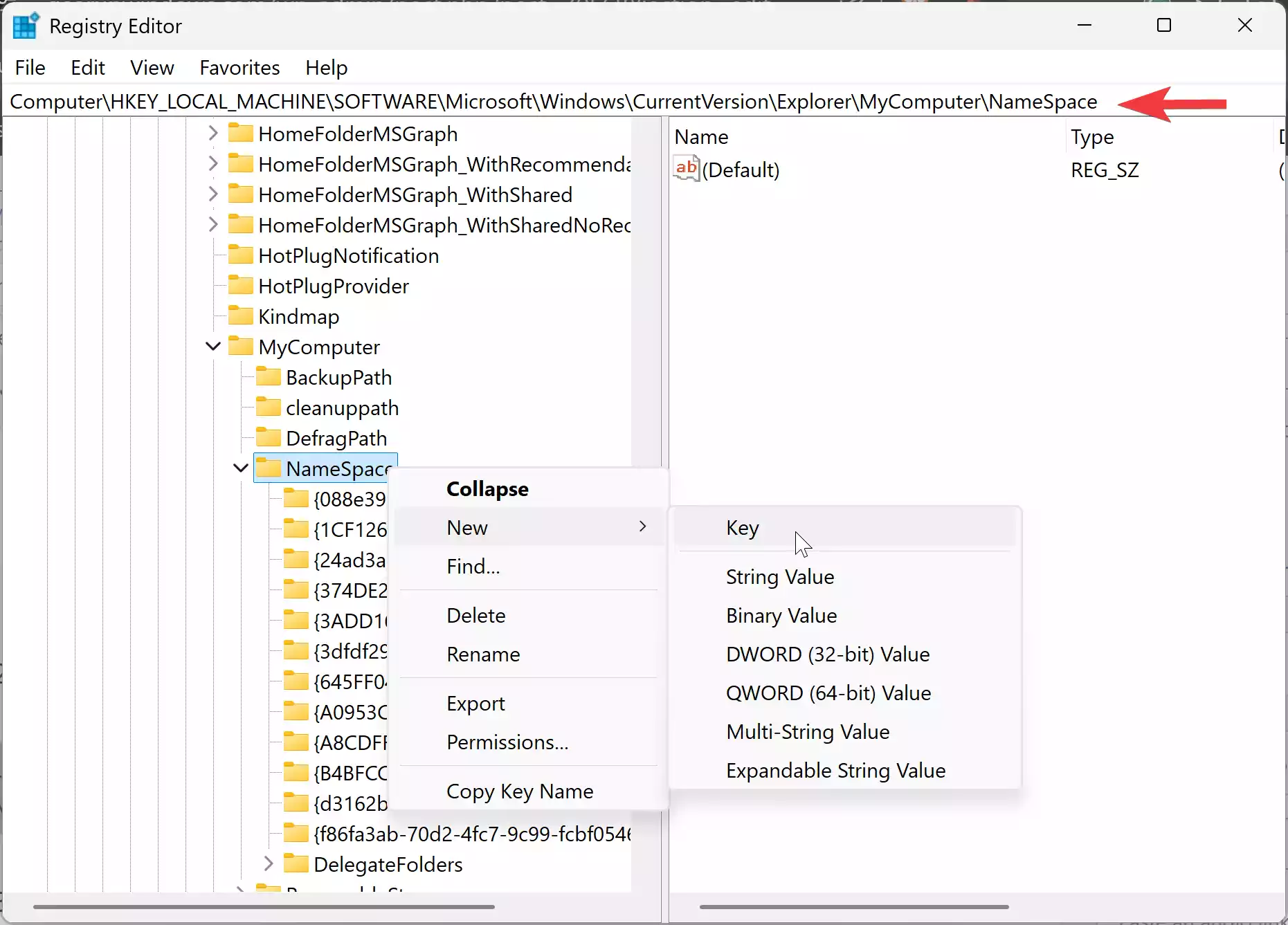Open the New submenu arrow

(643, 526)
